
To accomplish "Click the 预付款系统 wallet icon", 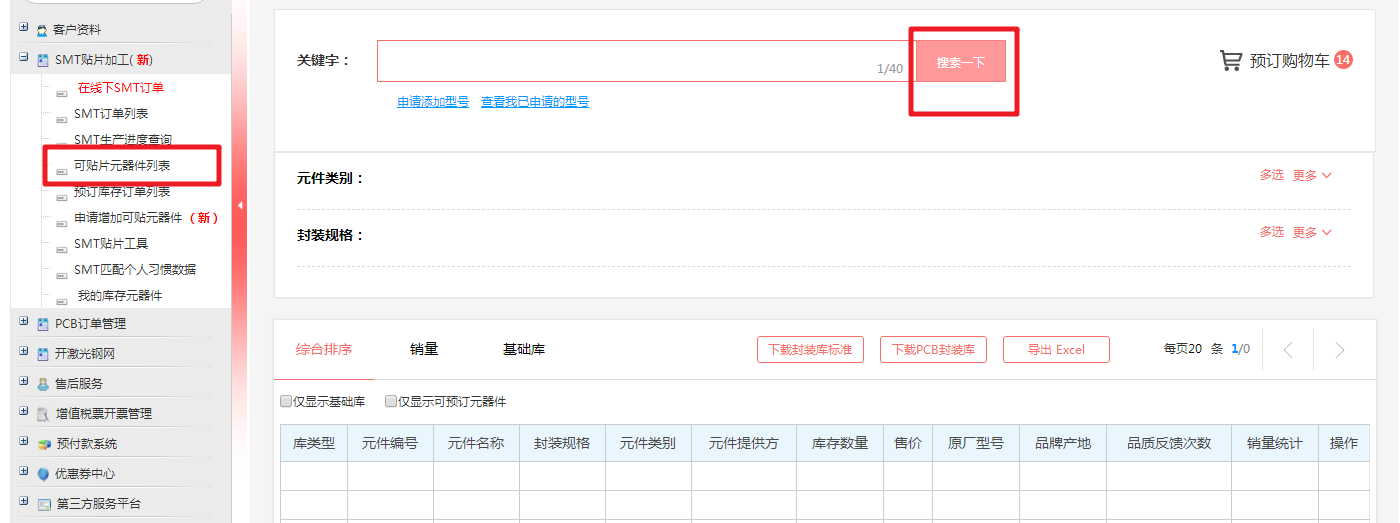I will pyautogui.click(x=43, y=444).
